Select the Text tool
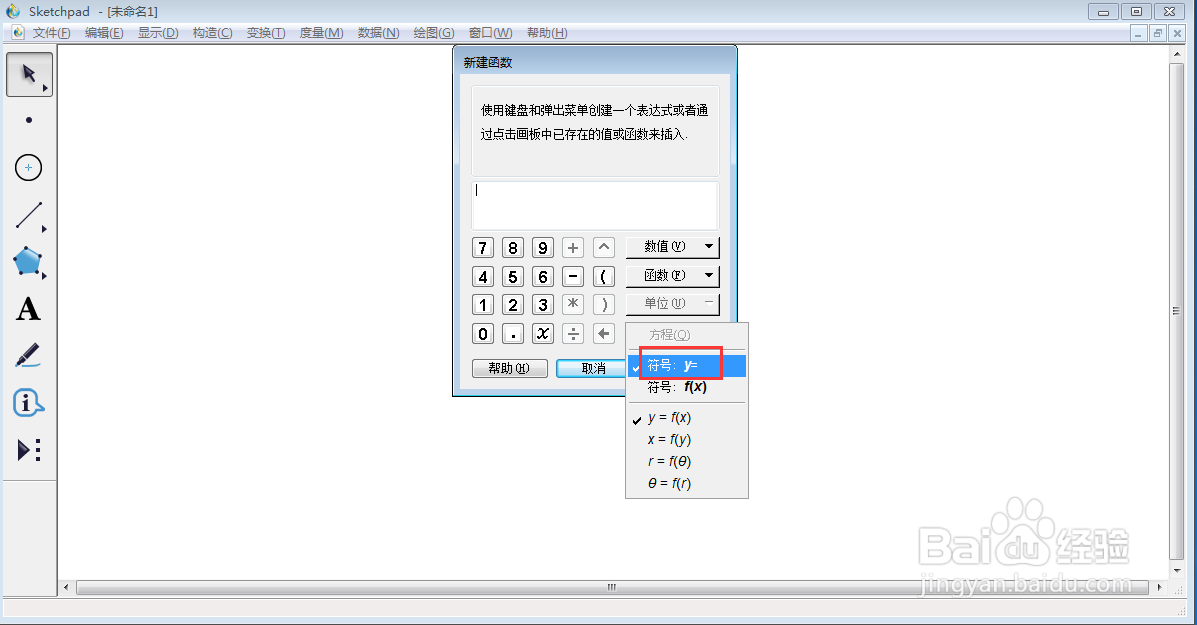Screen dimensions: 1197x625 coord(29,309)
